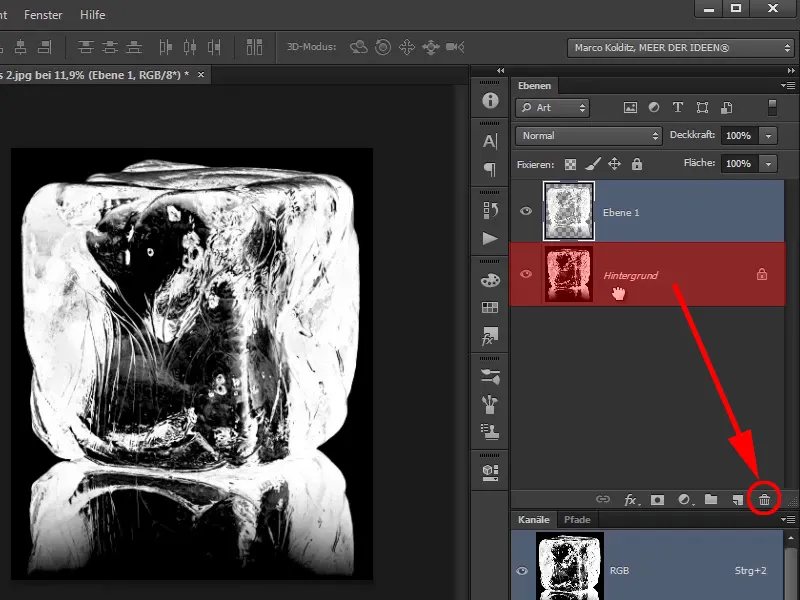
Task: Select the 3D camera zoom mode icon
Action: pos(455,47)
